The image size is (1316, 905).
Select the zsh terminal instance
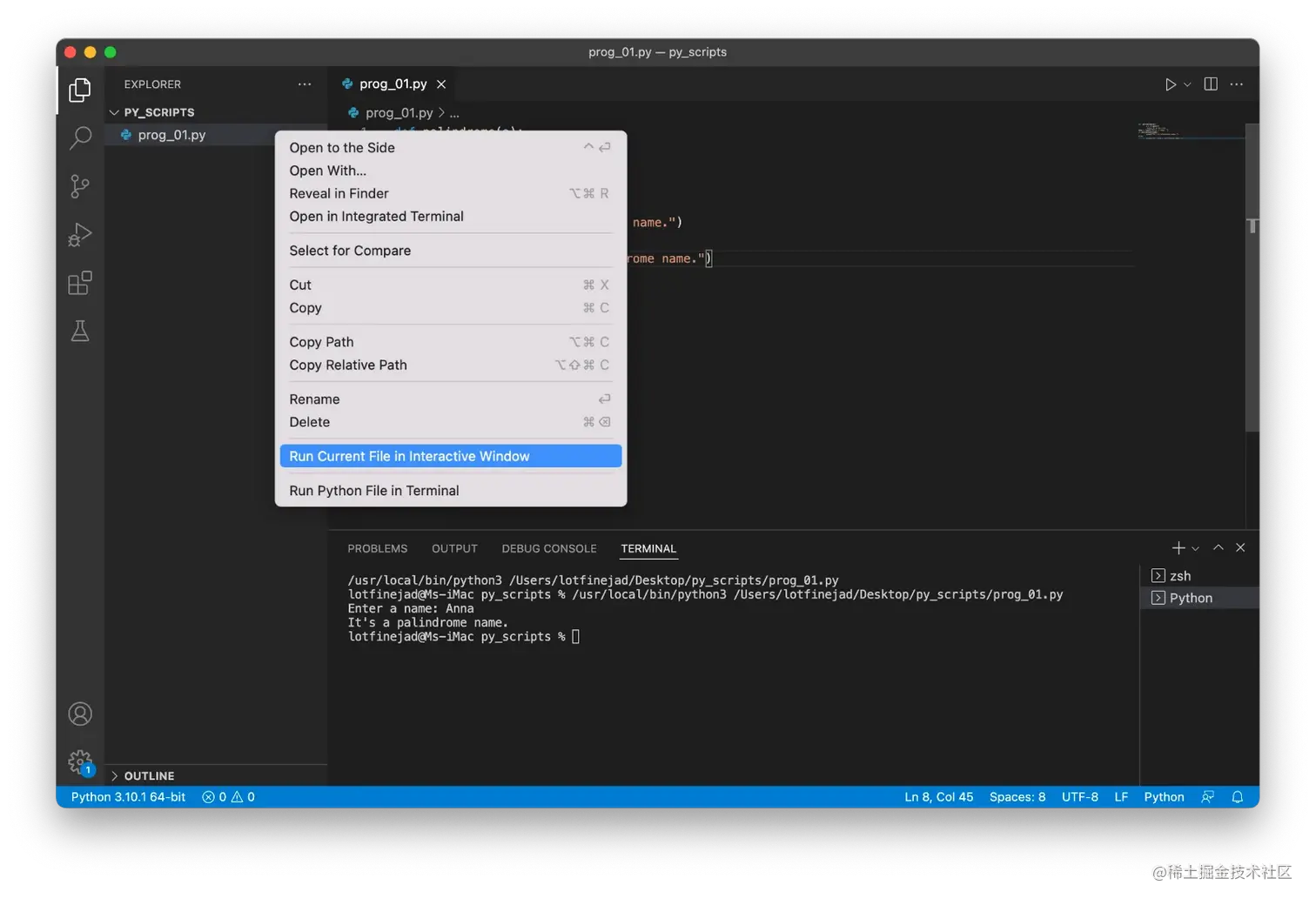pos(1199,576)
